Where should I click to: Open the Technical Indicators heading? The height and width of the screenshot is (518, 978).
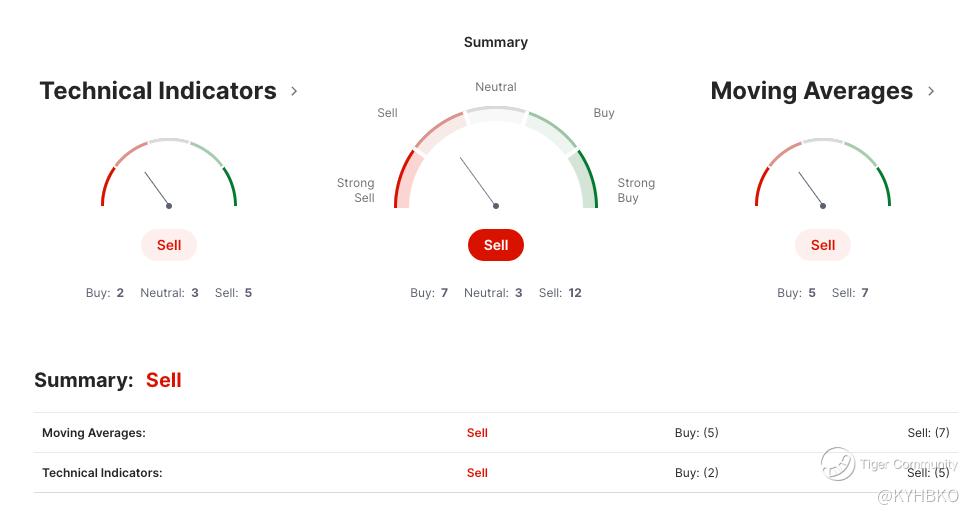tap(158, 91)
